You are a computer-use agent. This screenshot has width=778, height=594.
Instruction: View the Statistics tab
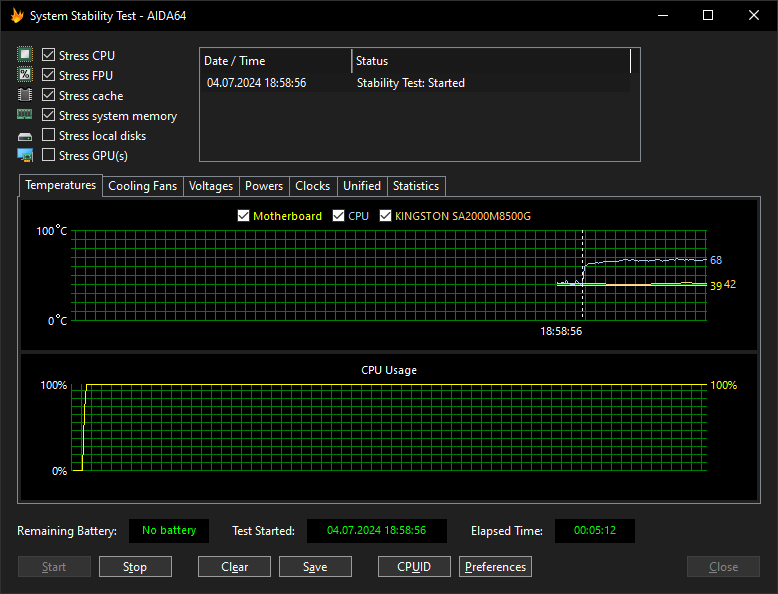[416, 186]
